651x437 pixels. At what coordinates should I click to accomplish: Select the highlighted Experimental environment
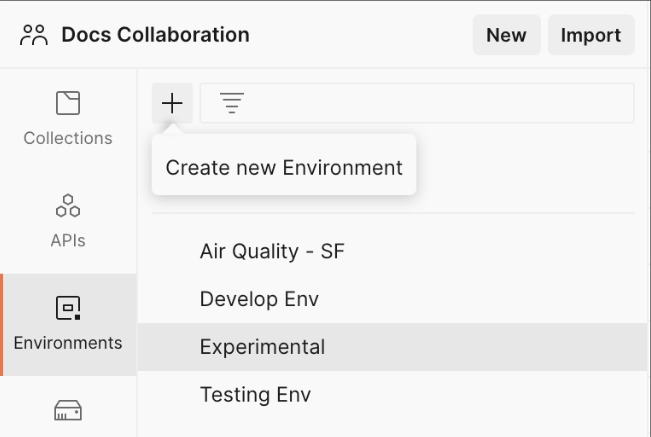pos(262,347)
